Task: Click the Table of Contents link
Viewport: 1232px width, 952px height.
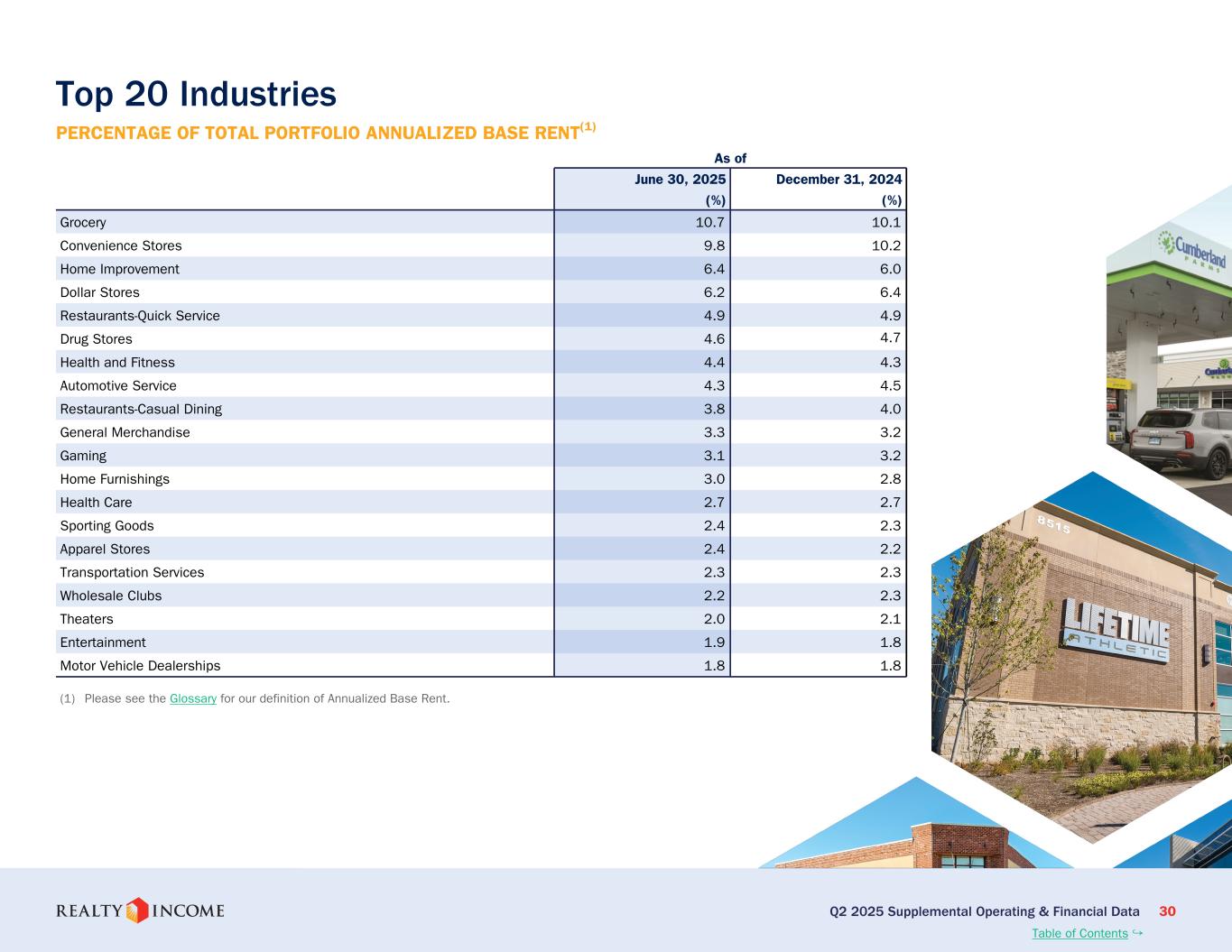Action: pos(1079,933)
